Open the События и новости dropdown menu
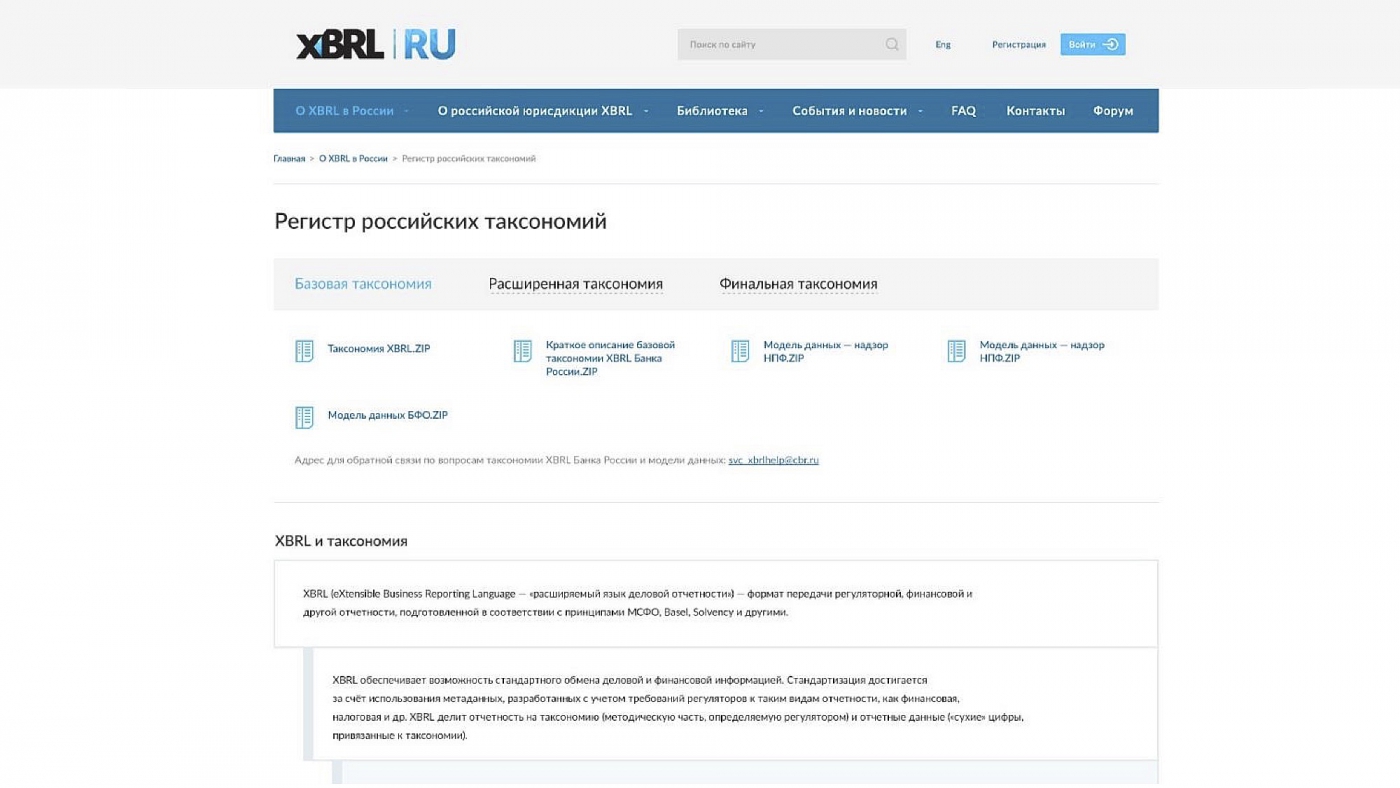Screen dimensions: 1400x788 (856, 111)
